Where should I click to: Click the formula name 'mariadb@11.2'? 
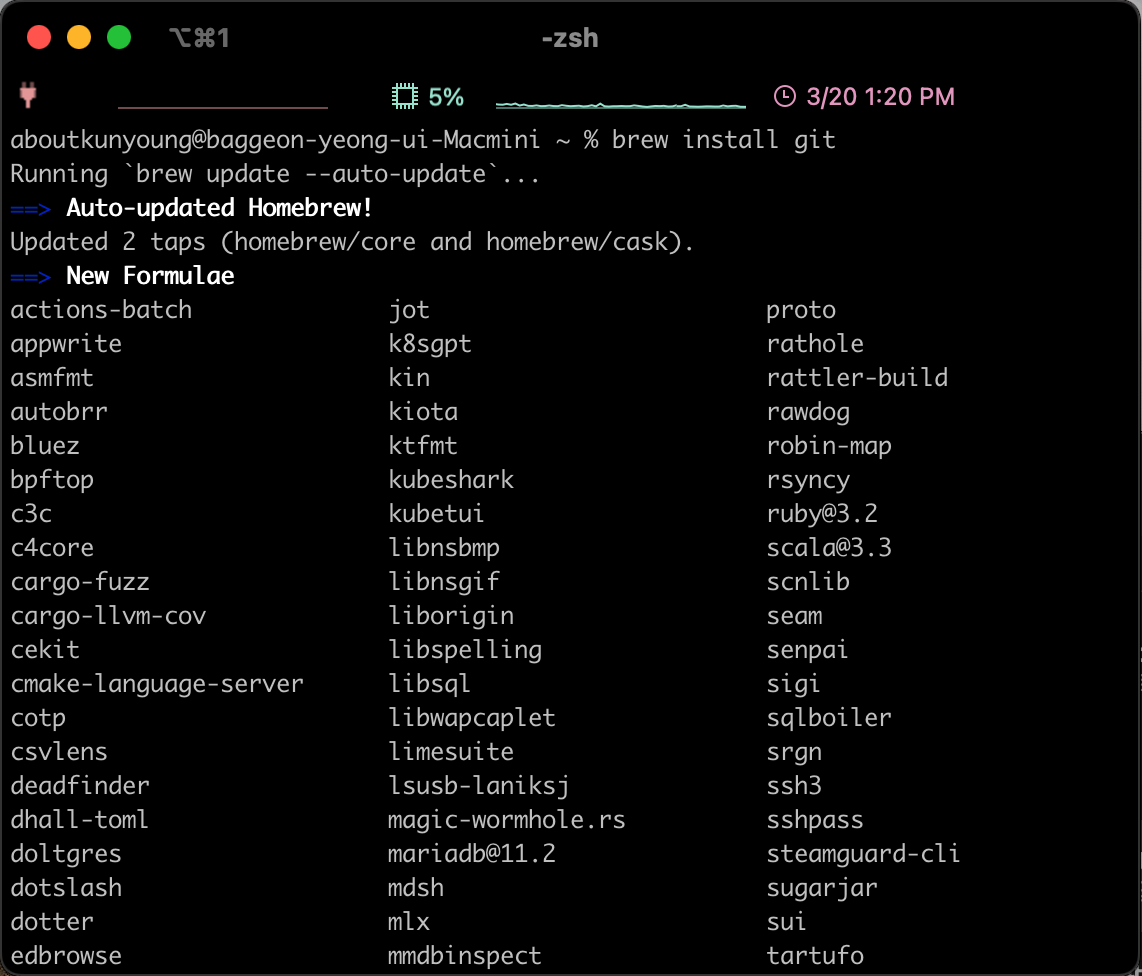point(472,854)
